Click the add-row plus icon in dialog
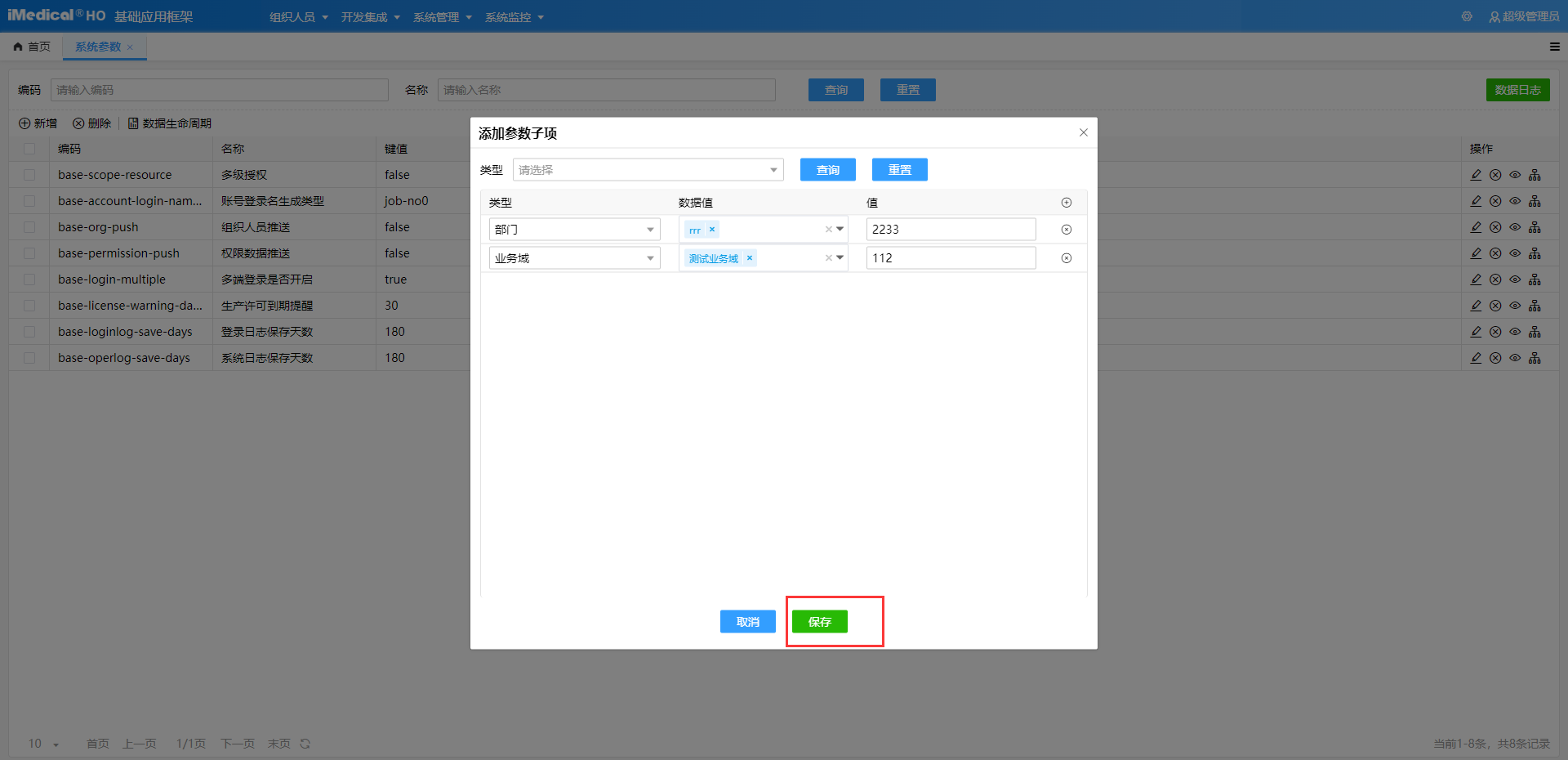 1066,203
